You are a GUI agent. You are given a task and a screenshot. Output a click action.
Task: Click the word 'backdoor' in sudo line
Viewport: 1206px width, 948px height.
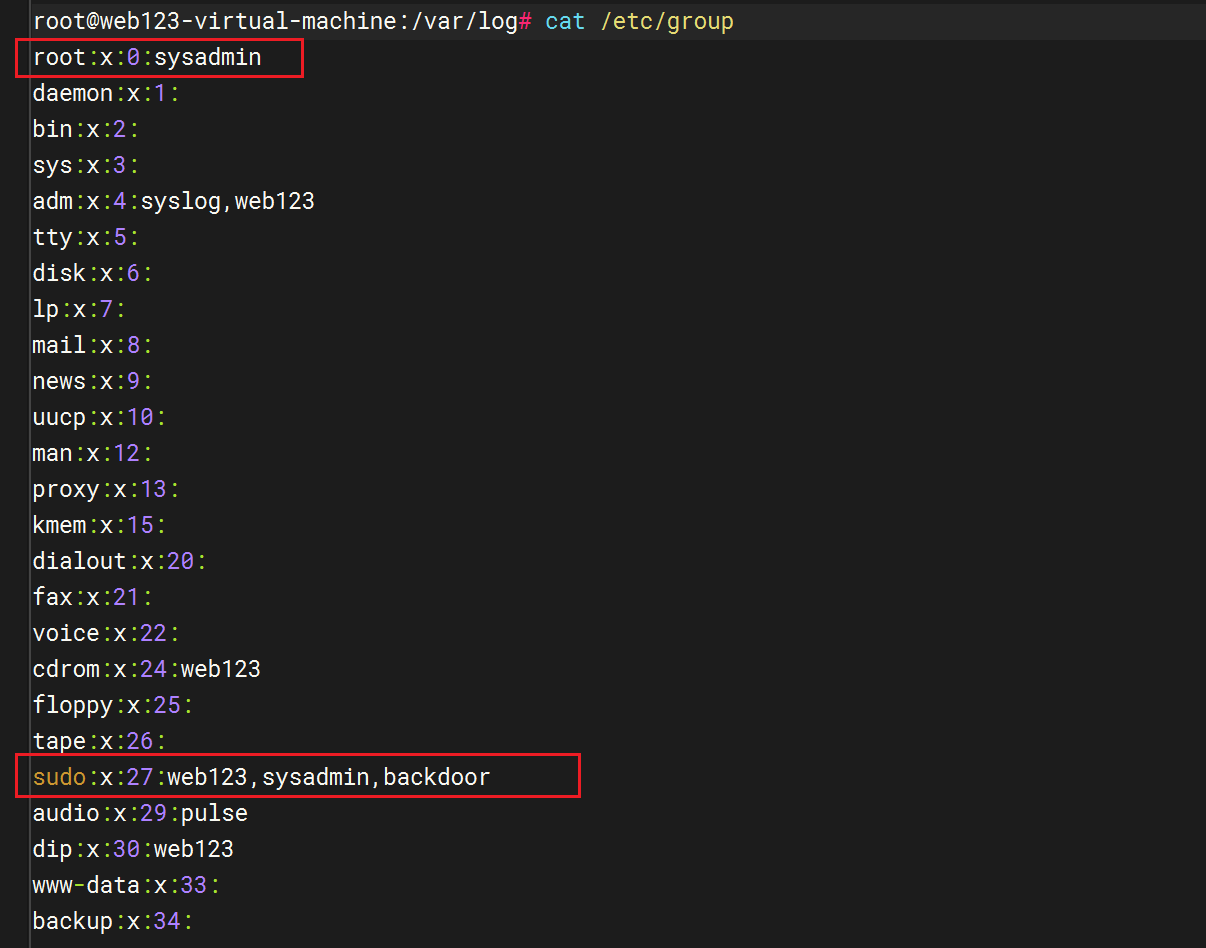[437, 777]
